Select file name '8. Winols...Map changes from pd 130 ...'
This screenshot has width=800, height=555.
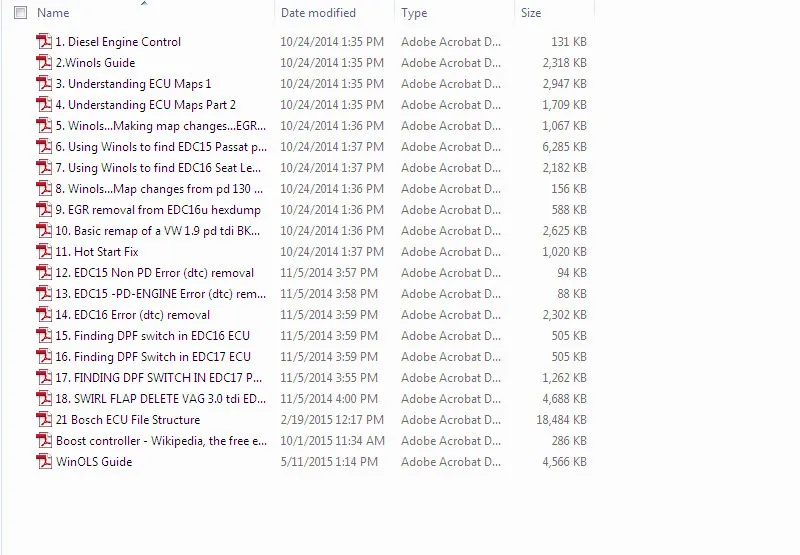(159, 189)
